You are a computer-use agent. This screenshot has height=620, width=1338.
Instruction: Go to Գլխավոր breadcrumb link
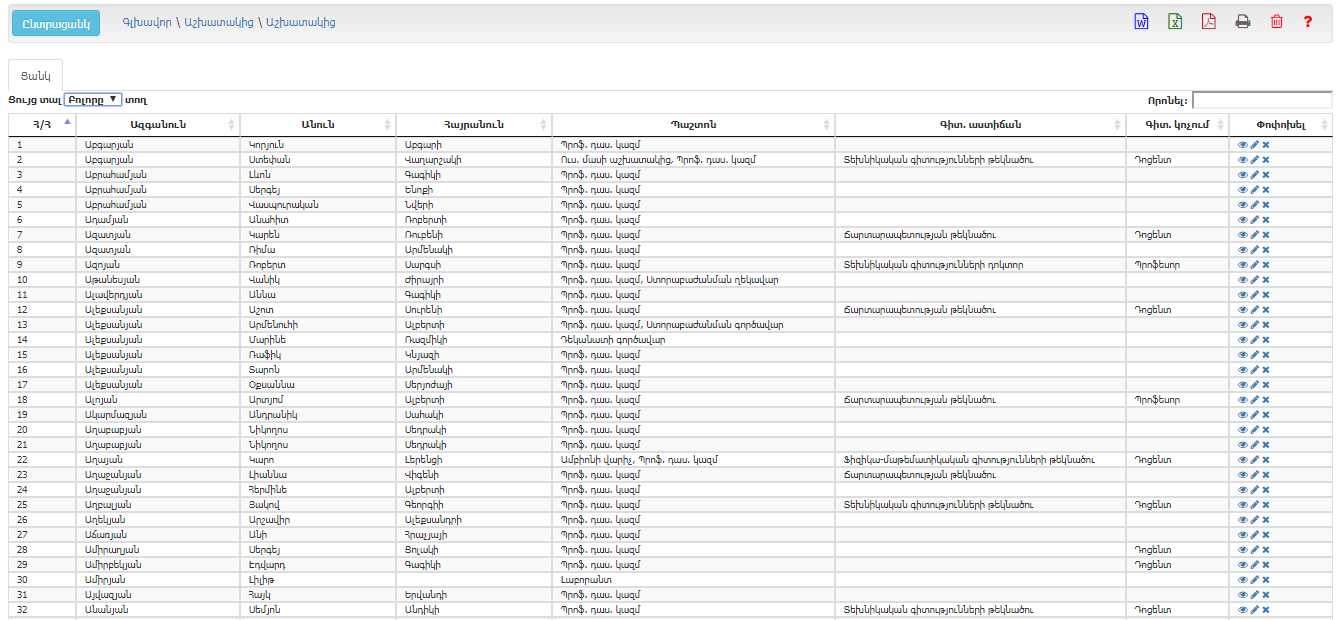(x=145, y=22)
